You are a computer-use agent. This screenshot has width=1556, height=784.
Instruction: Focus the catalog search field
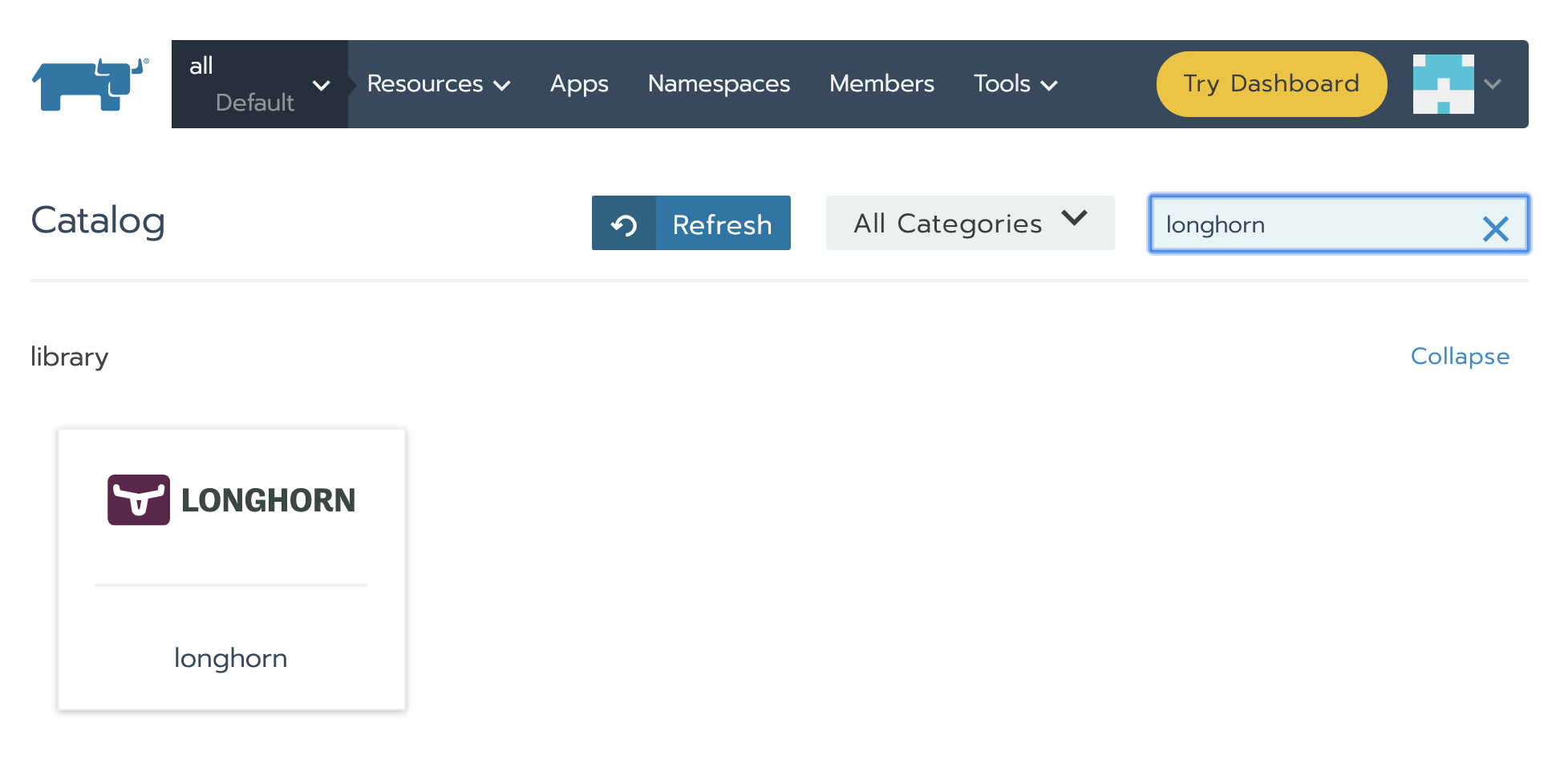[1315, 224]
